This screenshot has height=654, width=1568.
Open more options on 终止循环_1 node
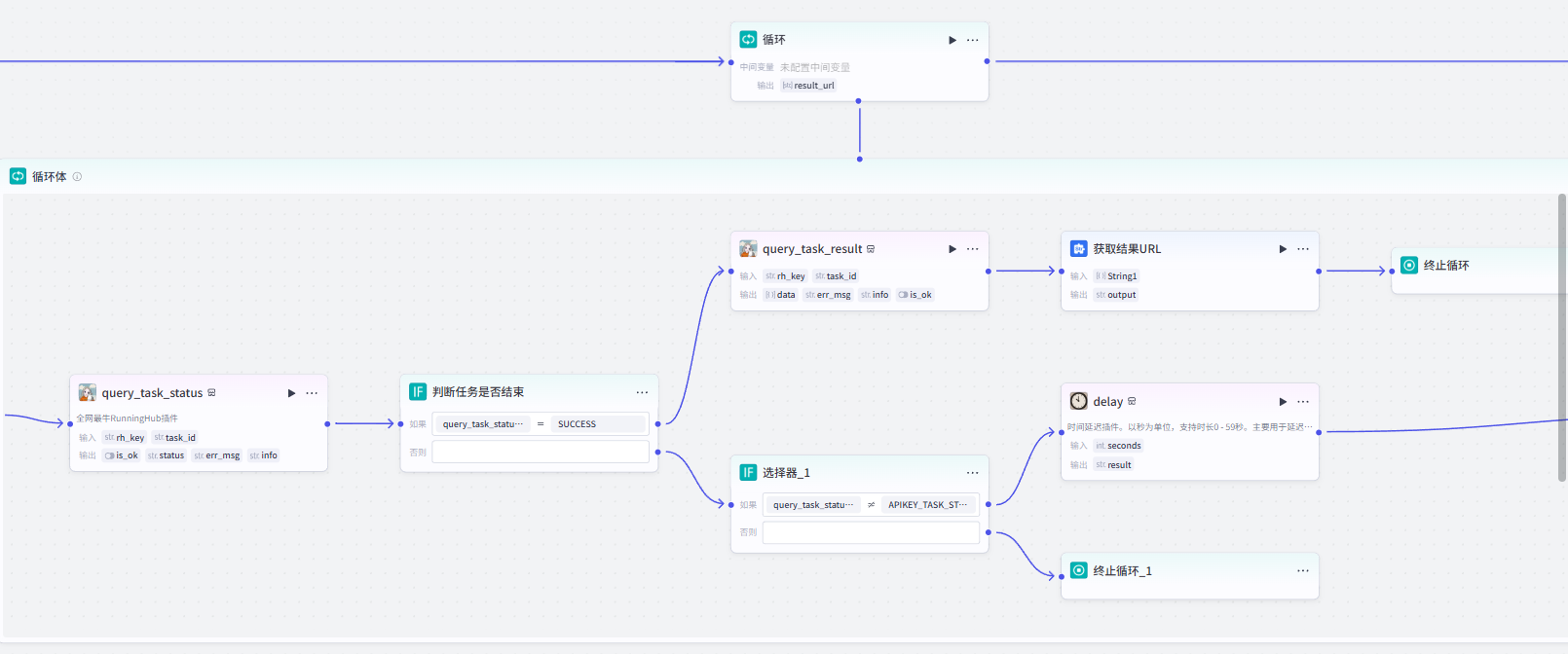[x=1303, y=570]
